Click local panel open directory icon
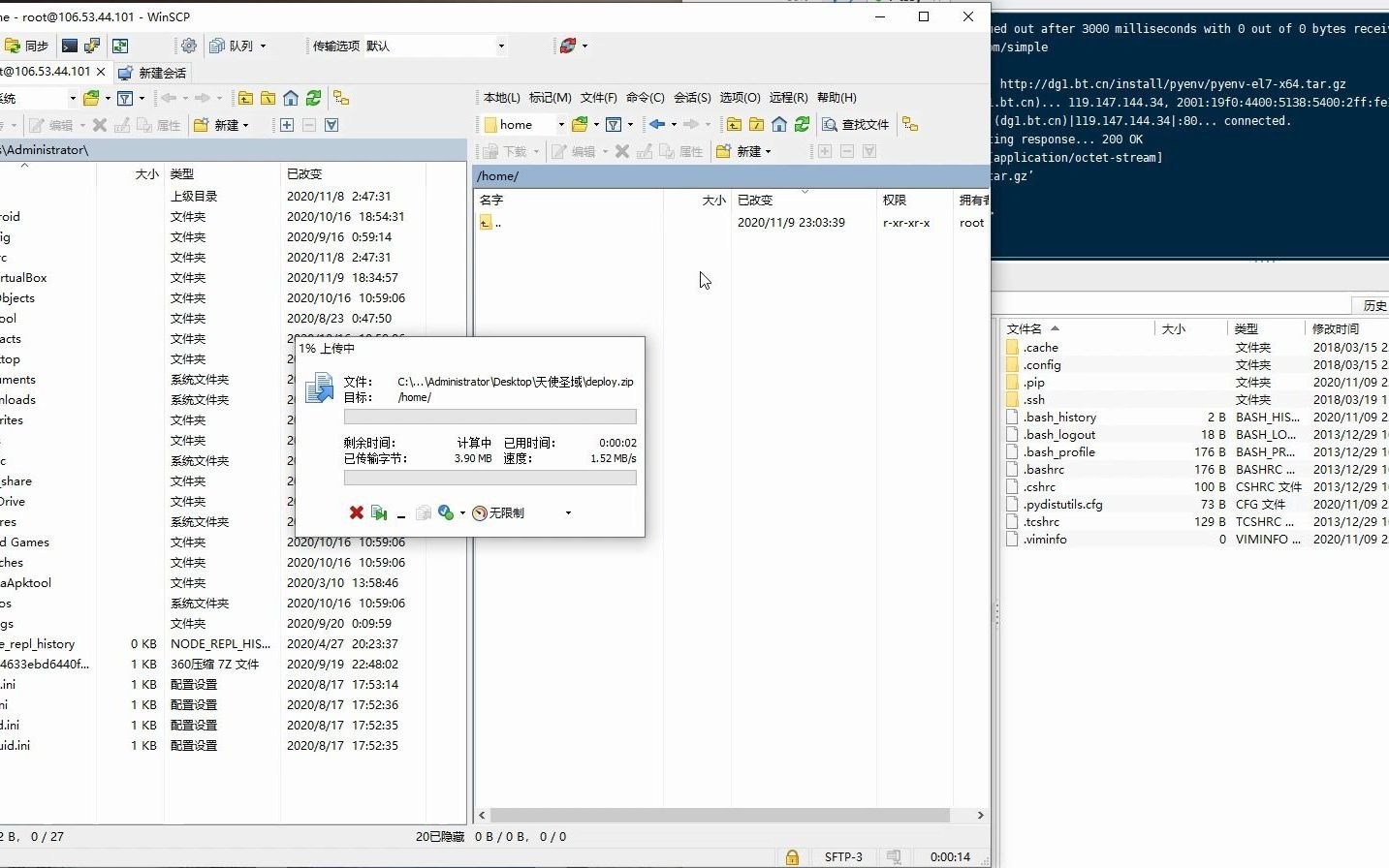This screenshot has height=868, width=1389. (91, 98)
